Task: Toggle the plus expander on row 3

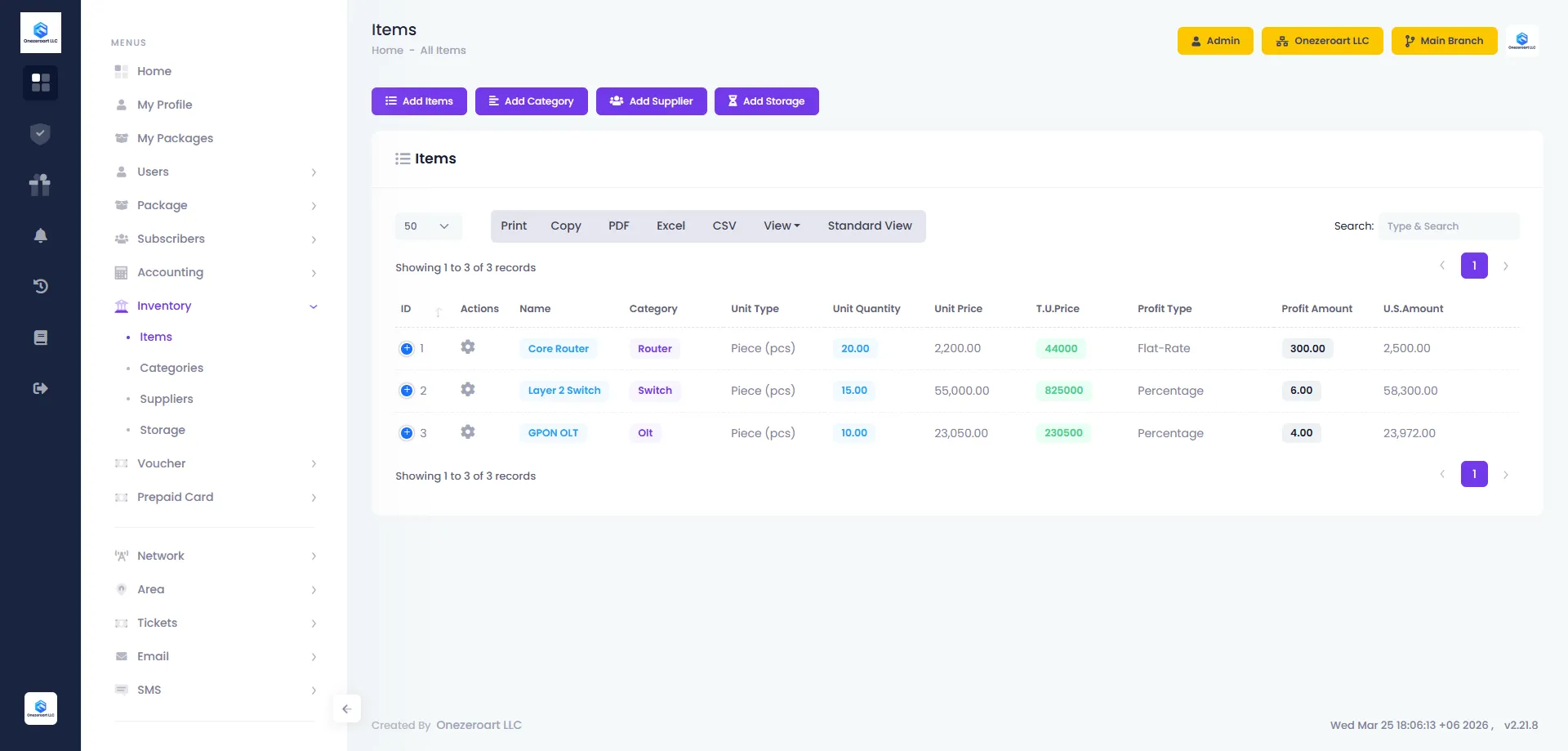Action: pos(407,433)
